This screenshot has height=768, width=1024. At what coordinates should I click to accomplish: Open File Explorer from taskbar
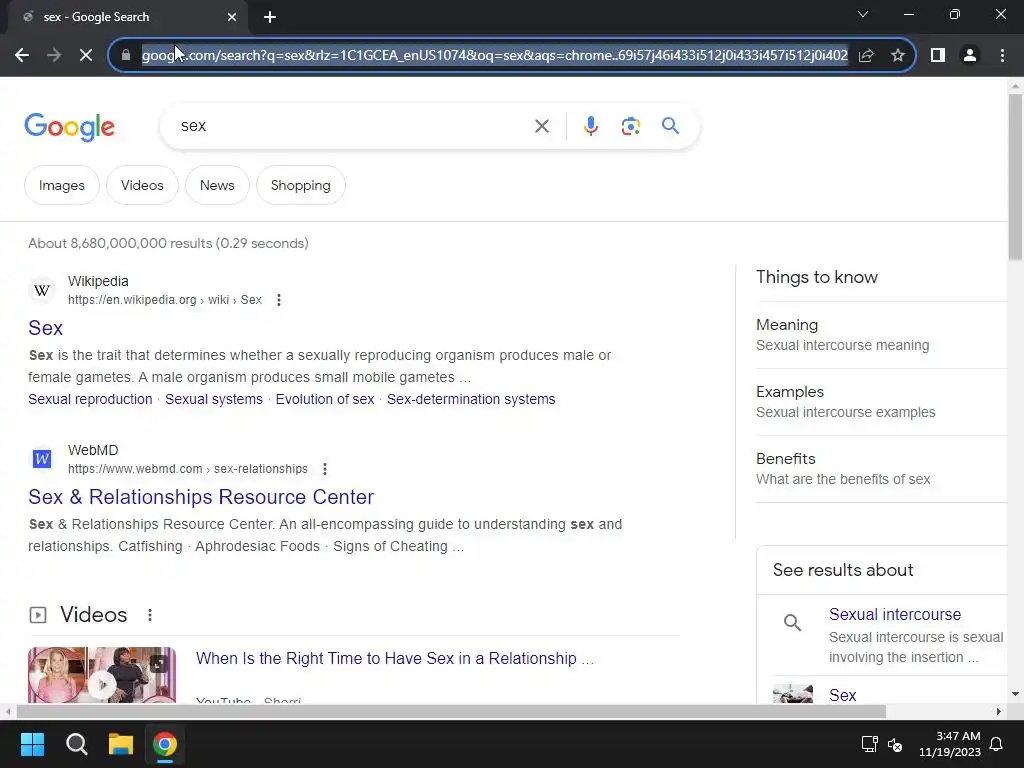[121, 744]
